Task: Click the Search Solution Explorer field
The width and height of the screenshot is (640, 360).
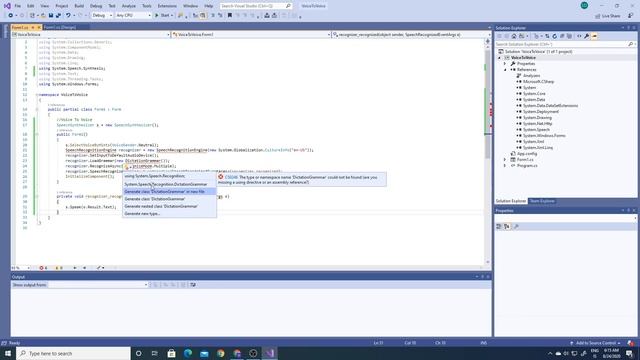Action: coord(565,44)
